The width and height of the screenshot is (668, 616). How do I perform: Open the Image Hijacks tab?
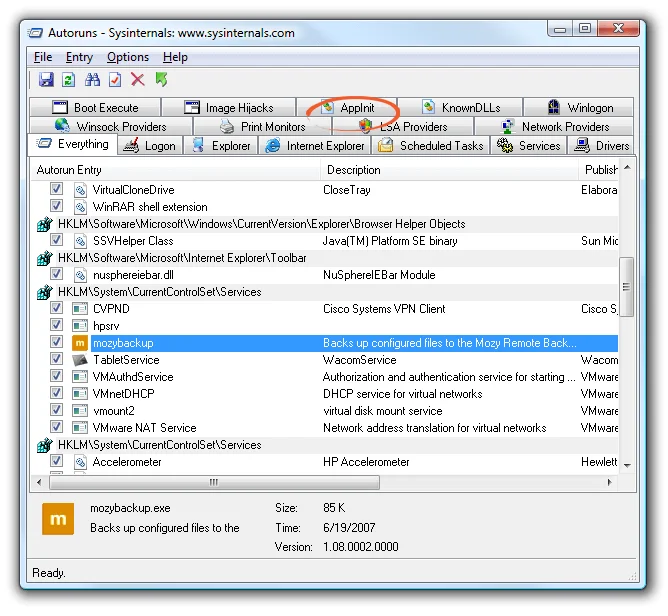point(229,107)
